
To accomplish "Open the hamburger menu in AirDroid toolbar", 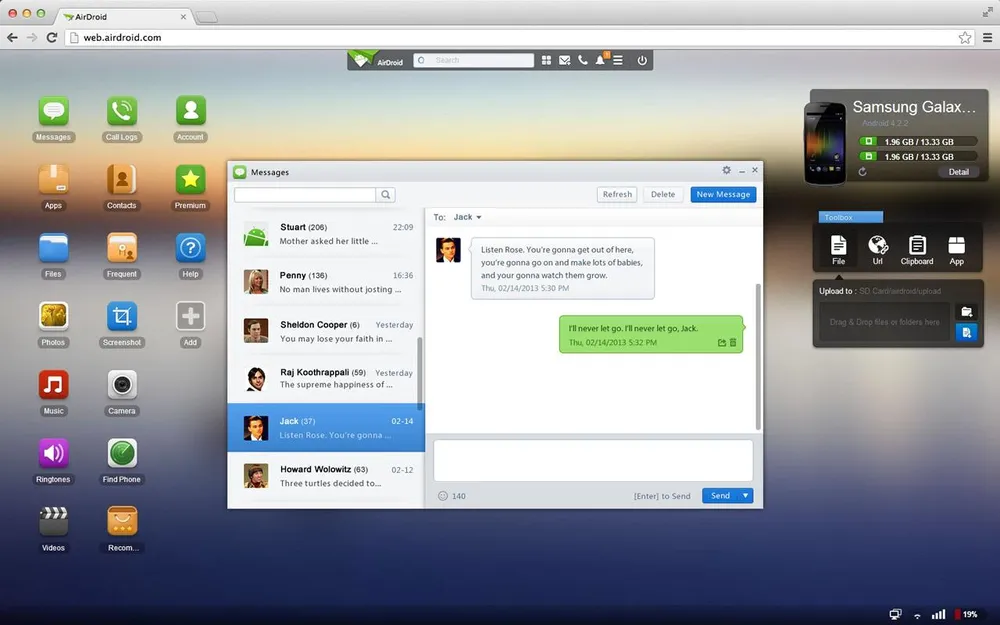I will tap(618, 60).
